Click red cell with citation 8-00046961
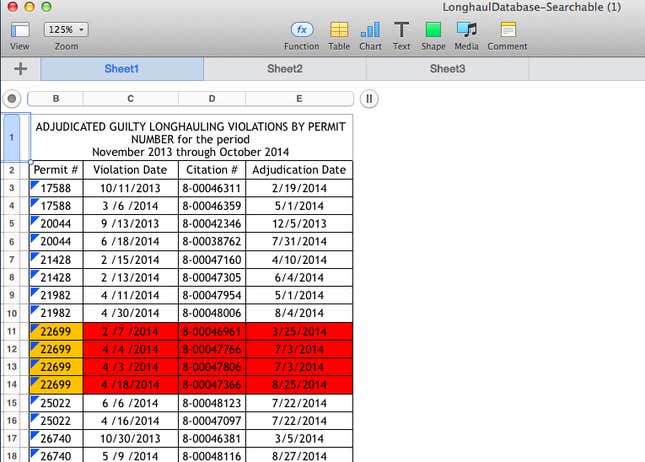Viewport: 645px width, 462px height. click(212, 331)
